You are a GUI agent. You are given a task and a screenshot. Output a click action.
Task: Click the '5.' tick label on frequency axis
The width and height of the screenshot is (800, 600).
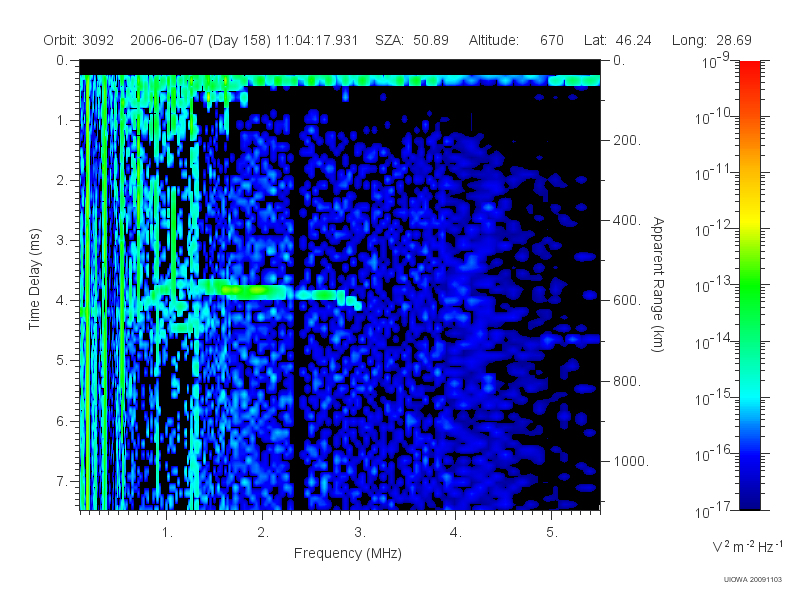point(552,533)
